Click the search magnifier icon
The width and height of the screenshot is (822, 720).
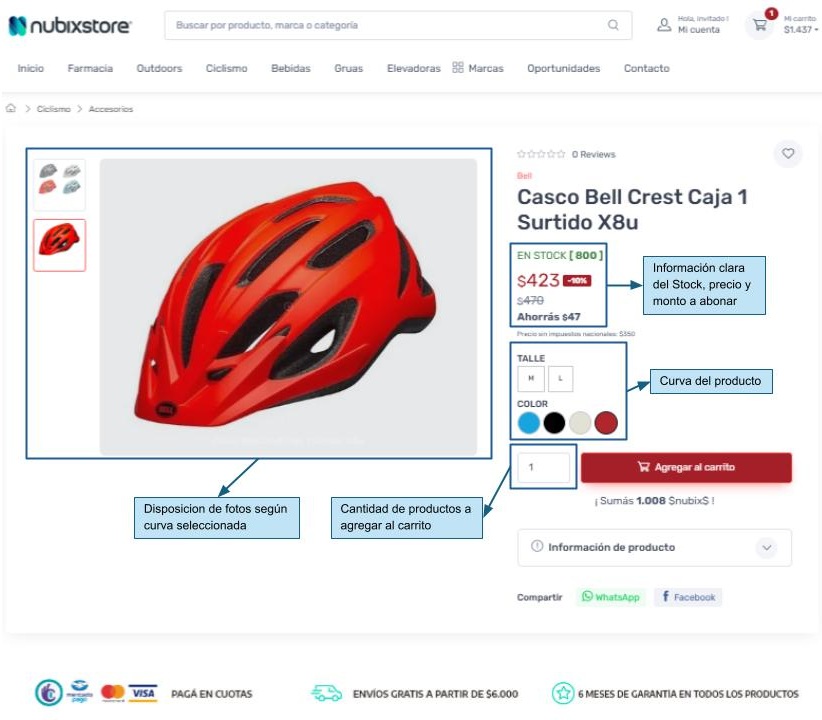[613, 25]
